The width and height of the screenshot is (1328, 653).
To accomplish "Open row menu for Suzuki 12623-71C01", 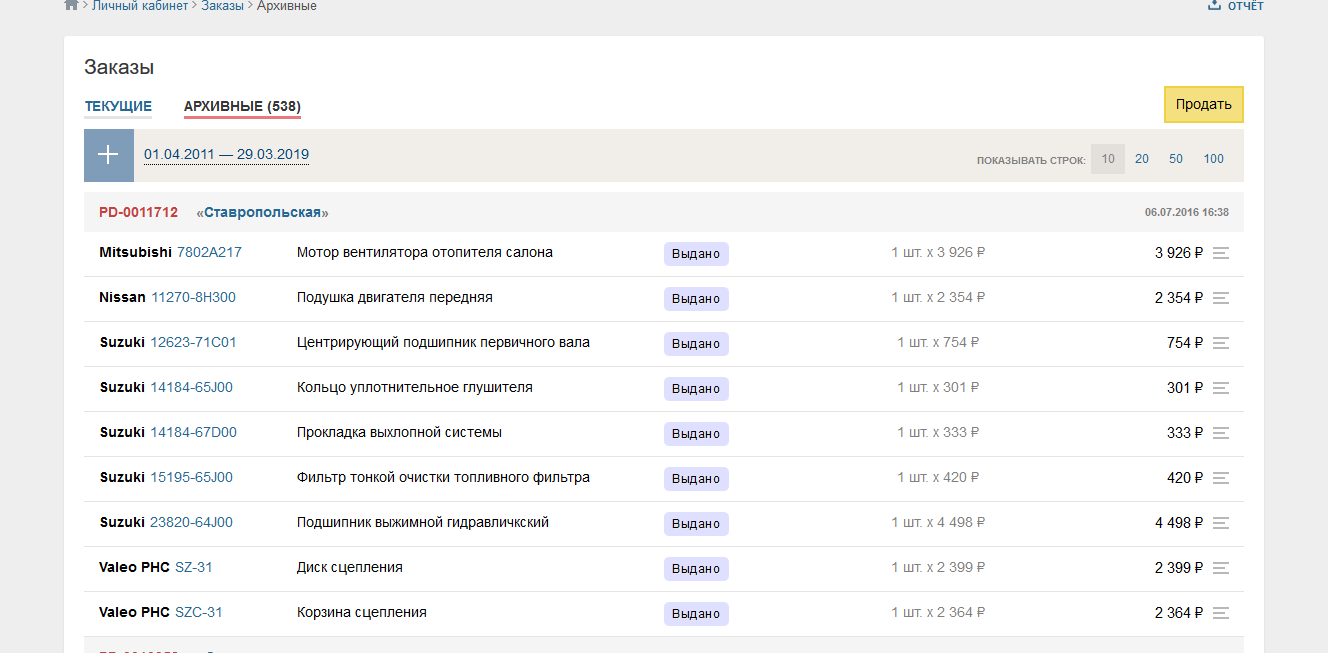I will click(1220, 343).
